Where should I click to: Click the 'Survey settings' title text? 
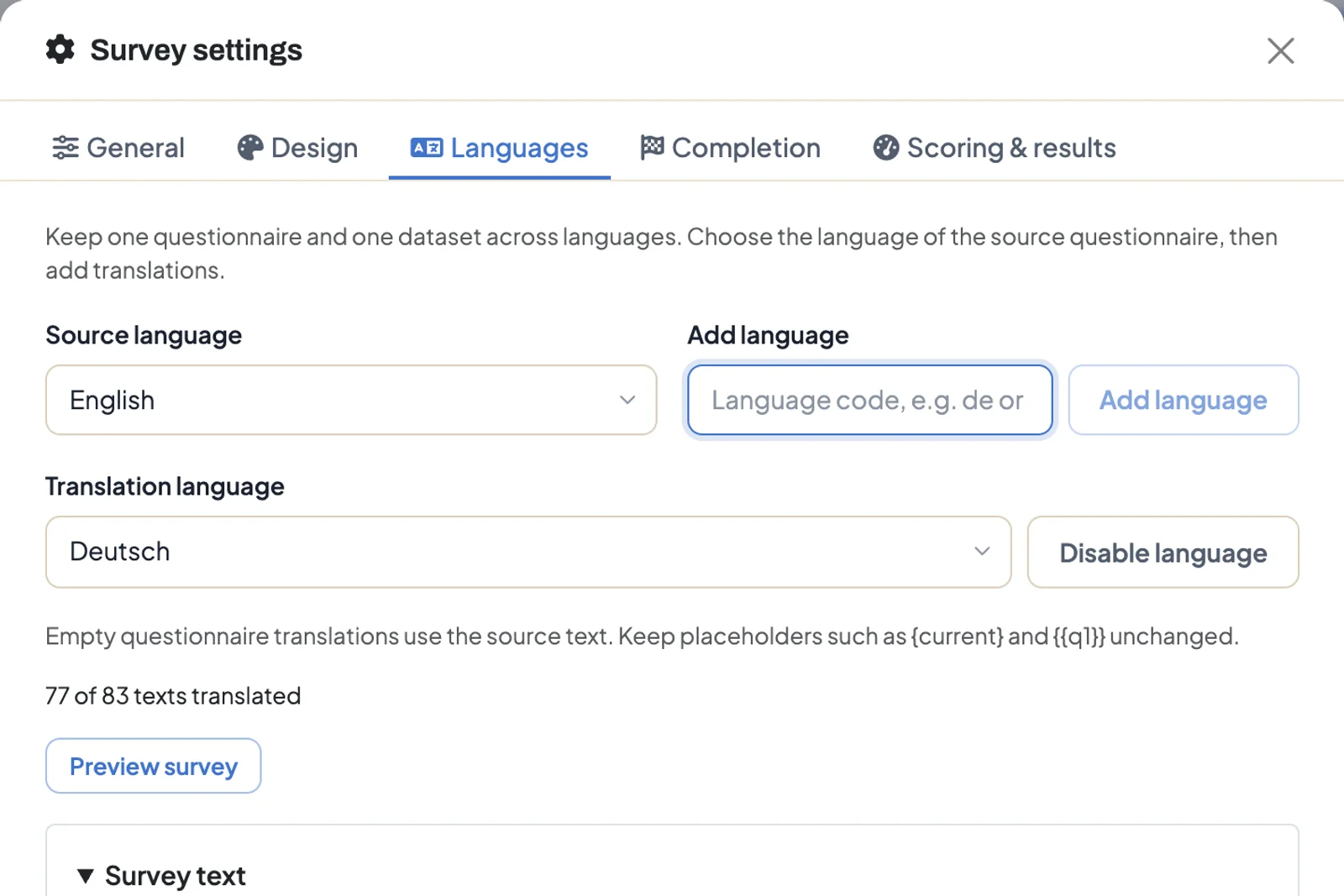point(197,50)
